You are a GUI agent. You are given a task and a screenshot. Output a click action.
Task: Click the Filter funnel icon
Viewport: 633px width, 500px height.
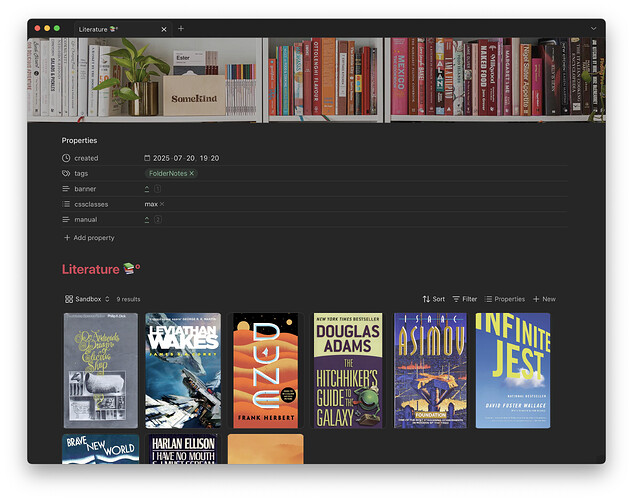coord(456,299)
